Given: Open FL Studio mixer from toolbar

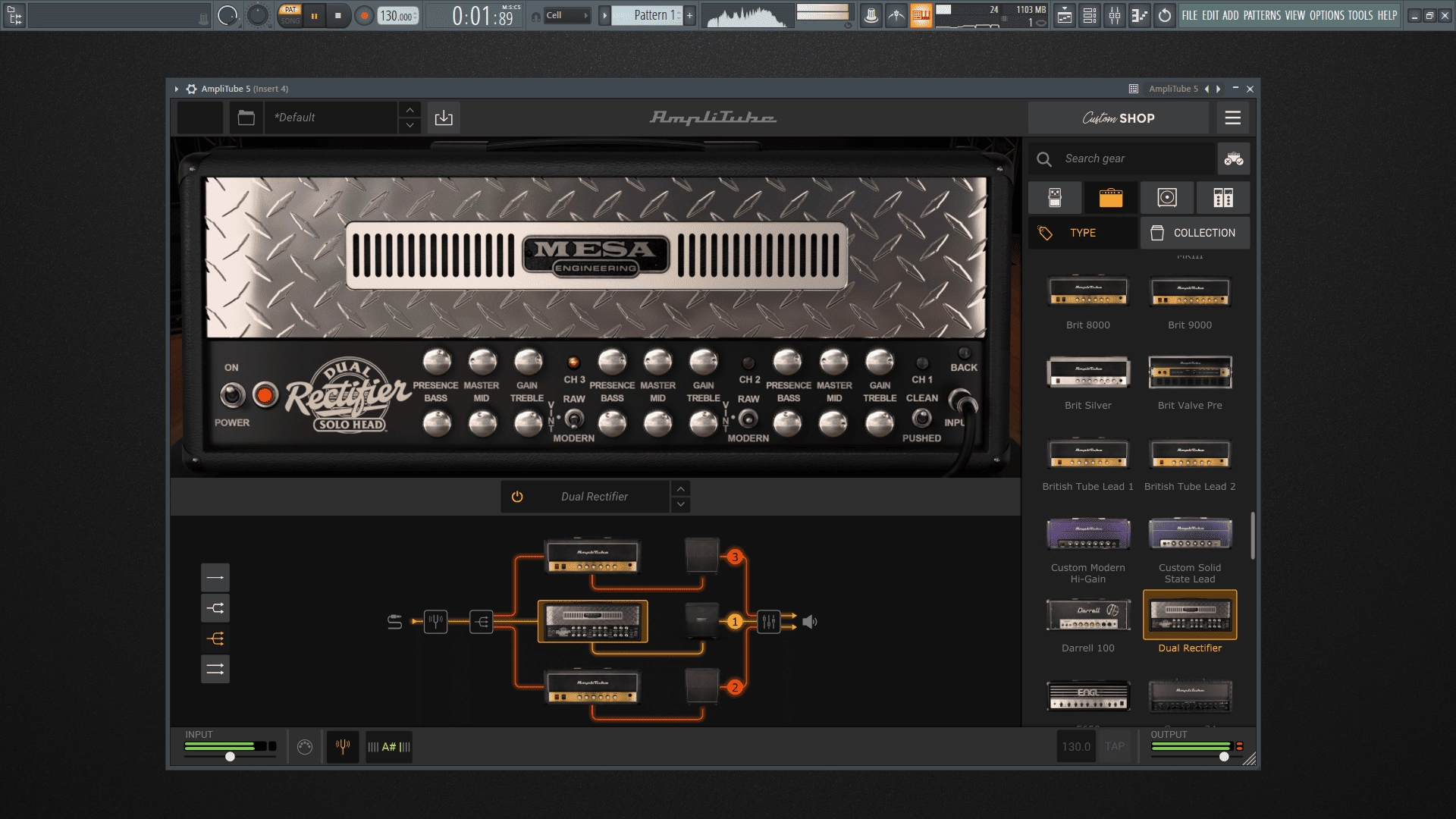Looking at the screenshot, I should tap(1114, 15).
